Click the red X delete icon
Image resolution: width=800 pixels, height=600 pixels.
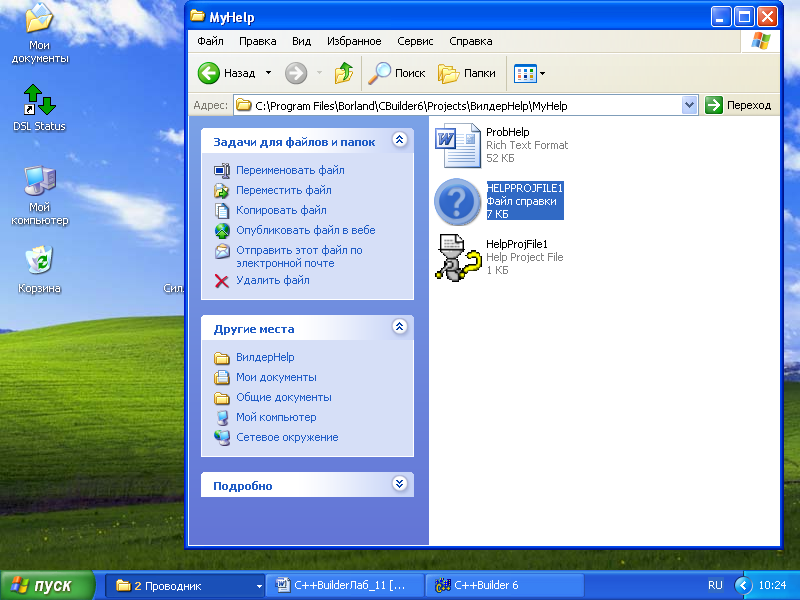tap(221, 281)
